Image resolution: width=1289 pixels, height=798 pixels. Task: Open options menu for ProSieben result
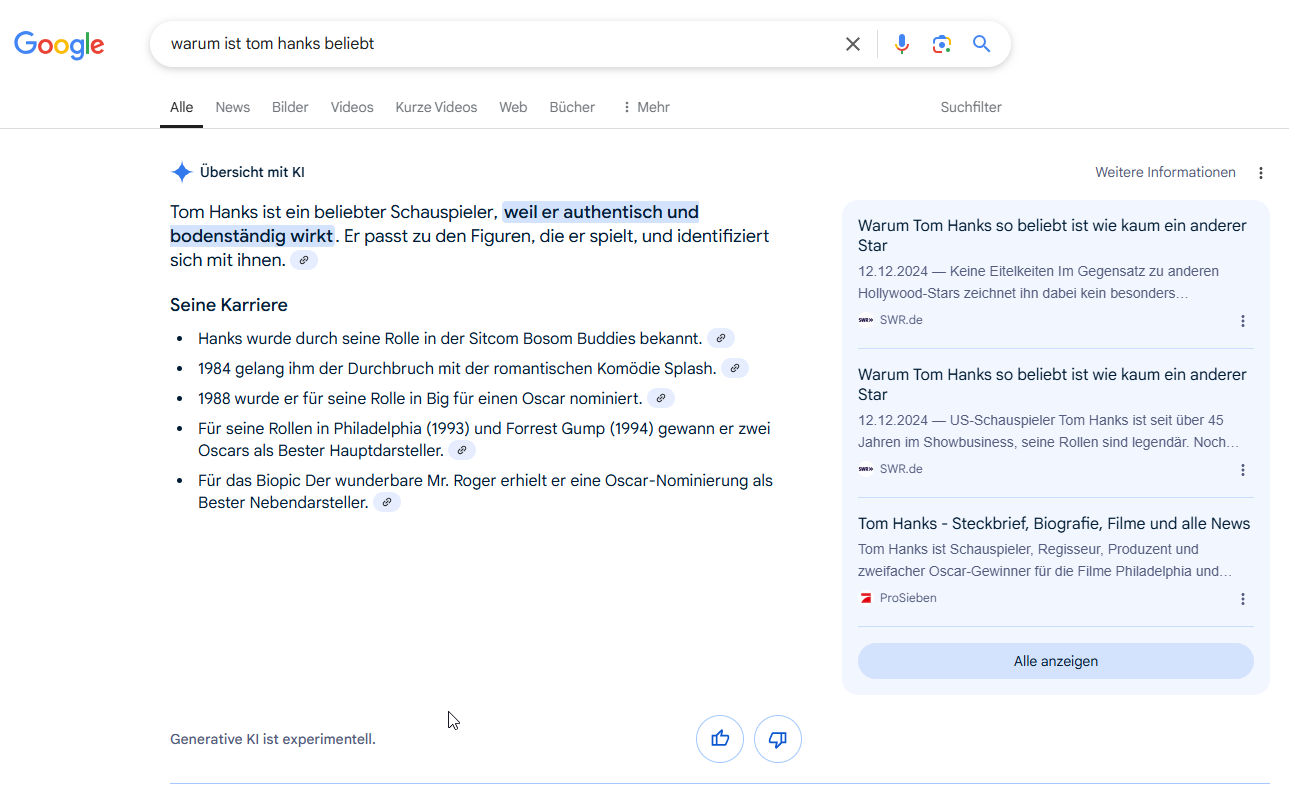1243,599
